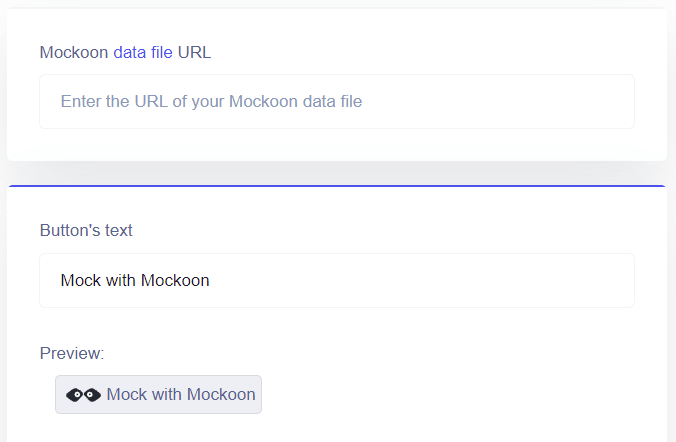Click blank area right of the preview button
Screen dimensions: 676x442
(450, 395)
